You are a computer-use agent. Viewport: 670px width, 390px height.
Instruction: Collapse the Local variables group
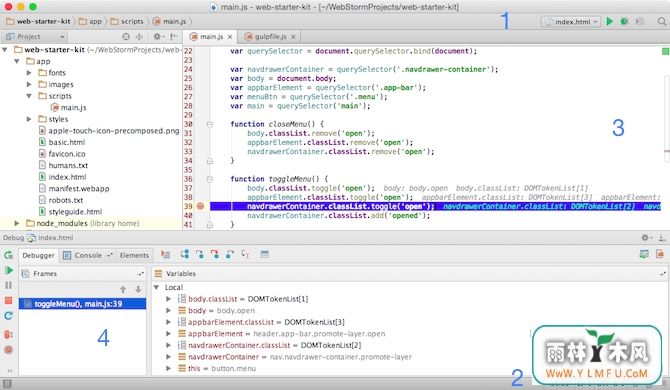coord(157,287)
